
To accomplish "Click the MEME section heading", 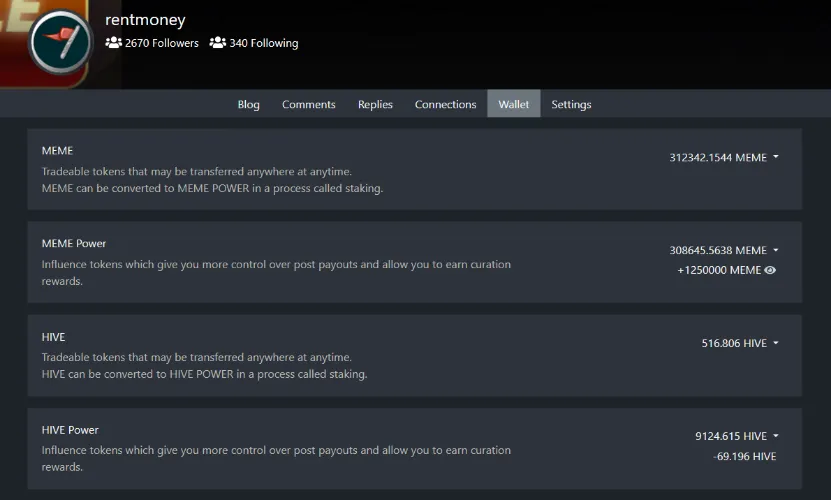I will coord(57,151).
